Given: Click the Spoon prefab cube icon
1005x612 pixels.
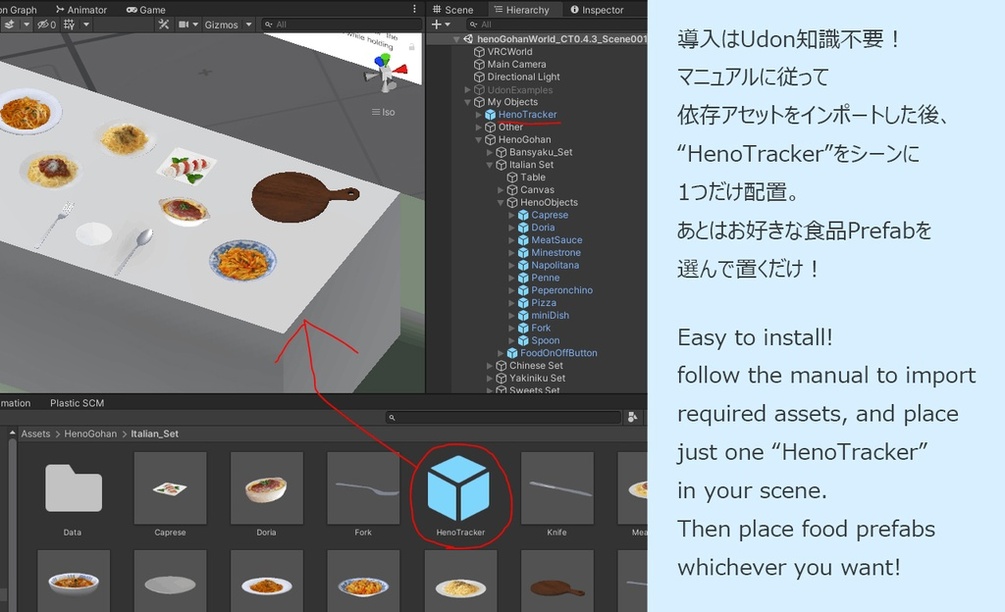Looking at the screenshot, I should tap(523, 340).
